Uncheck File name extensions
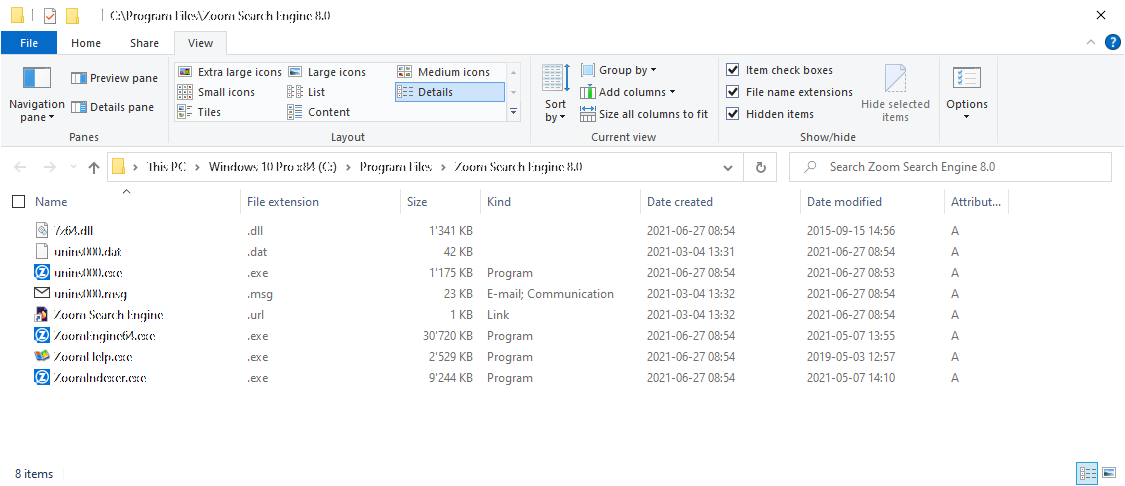This screenshot has width=1125, height=486. click(x=733, y=92)
